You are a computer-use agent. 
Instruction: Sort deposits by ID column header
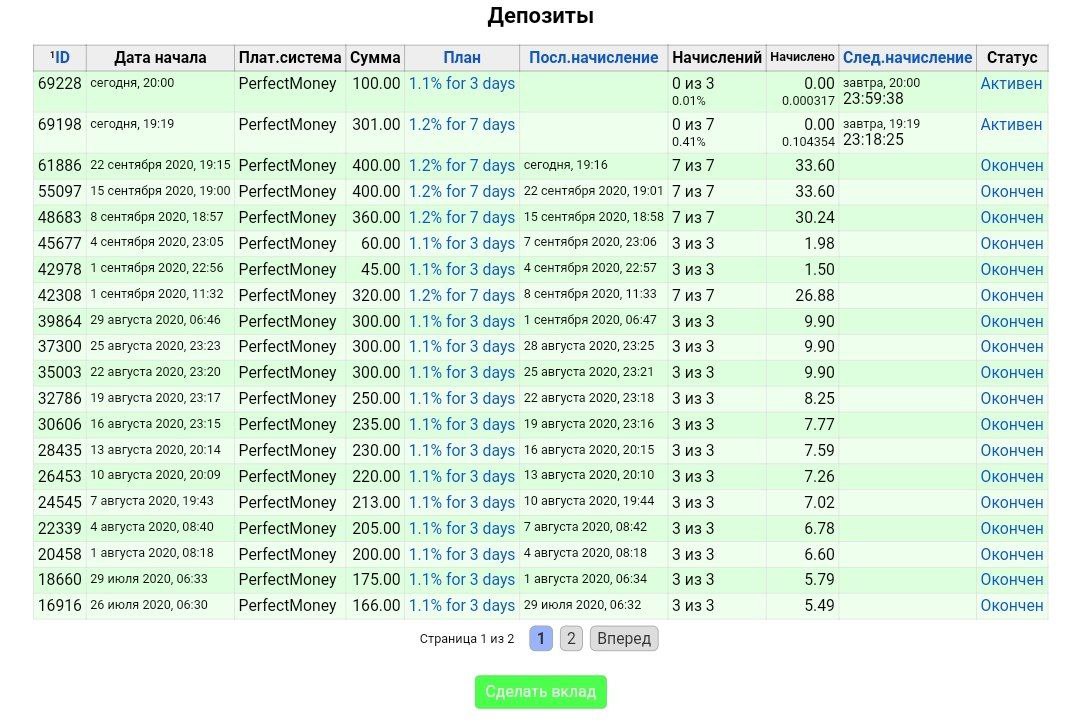60,57
